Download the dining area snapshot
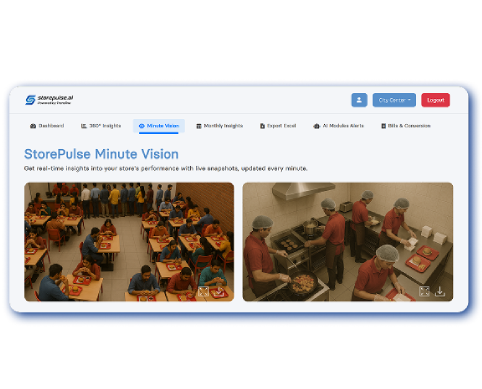Image resolution: width=482 pixels, height=389 pixels. pyautogui.click(x=219, y=291)
